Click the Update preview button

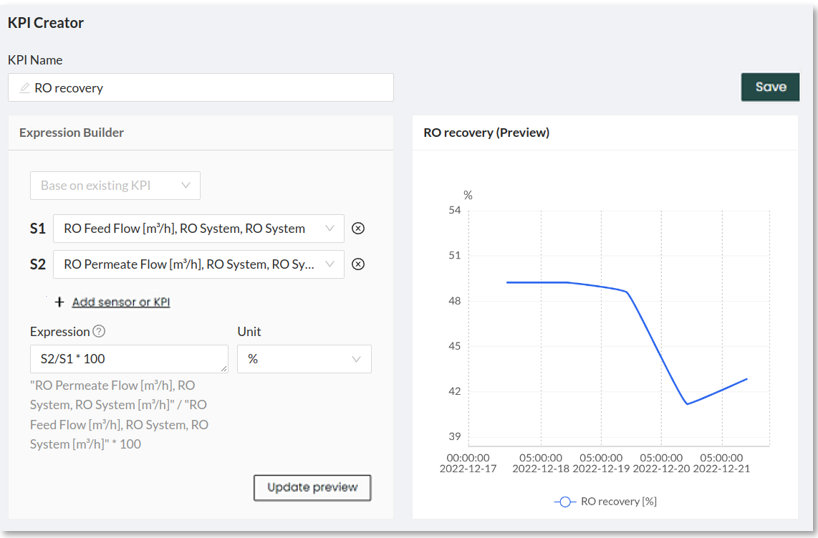click(312, 488)
